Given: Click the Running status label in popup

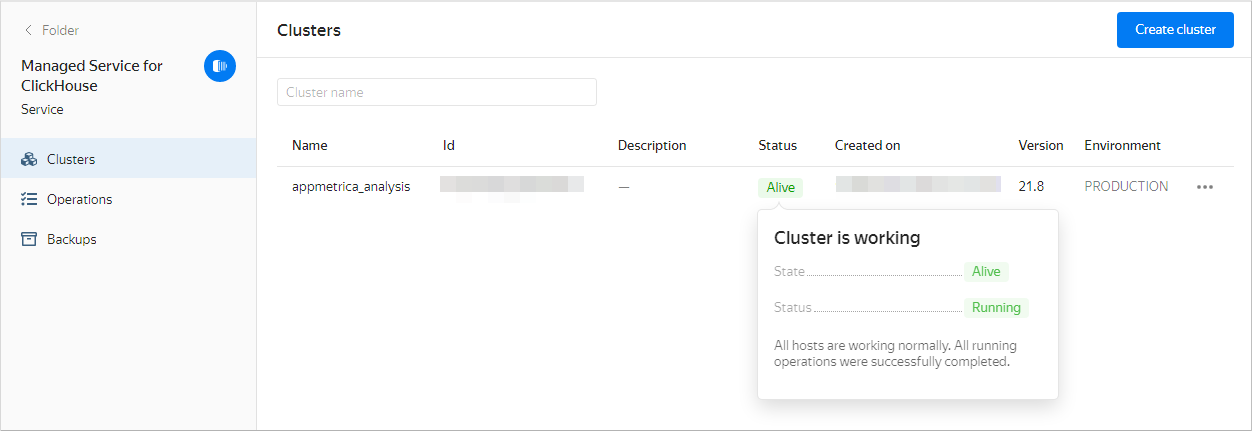Looking at the screenshot, I should tap(995, 308).
